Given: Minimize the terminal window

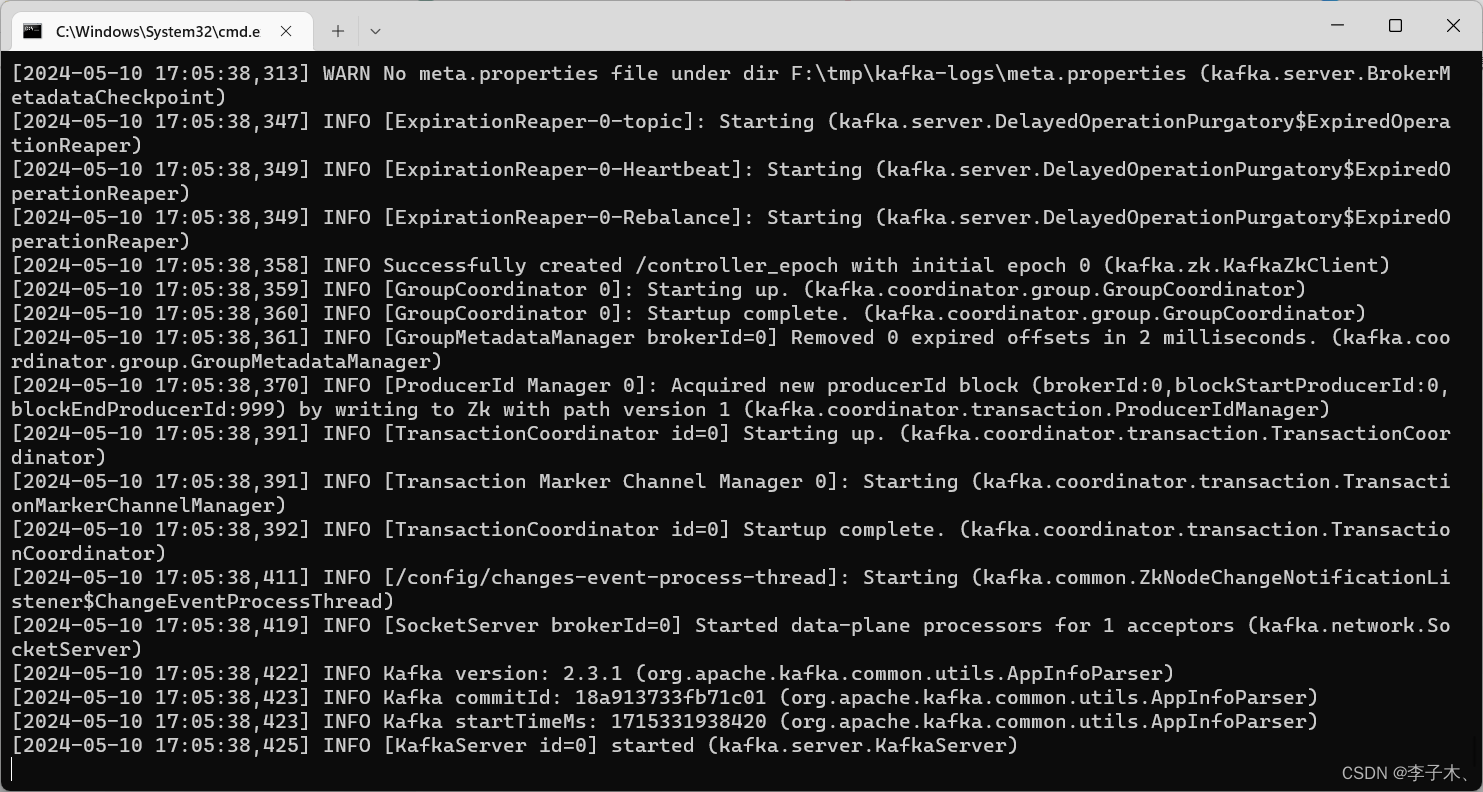Looking at the screenshot, I should click(1337, 26).
